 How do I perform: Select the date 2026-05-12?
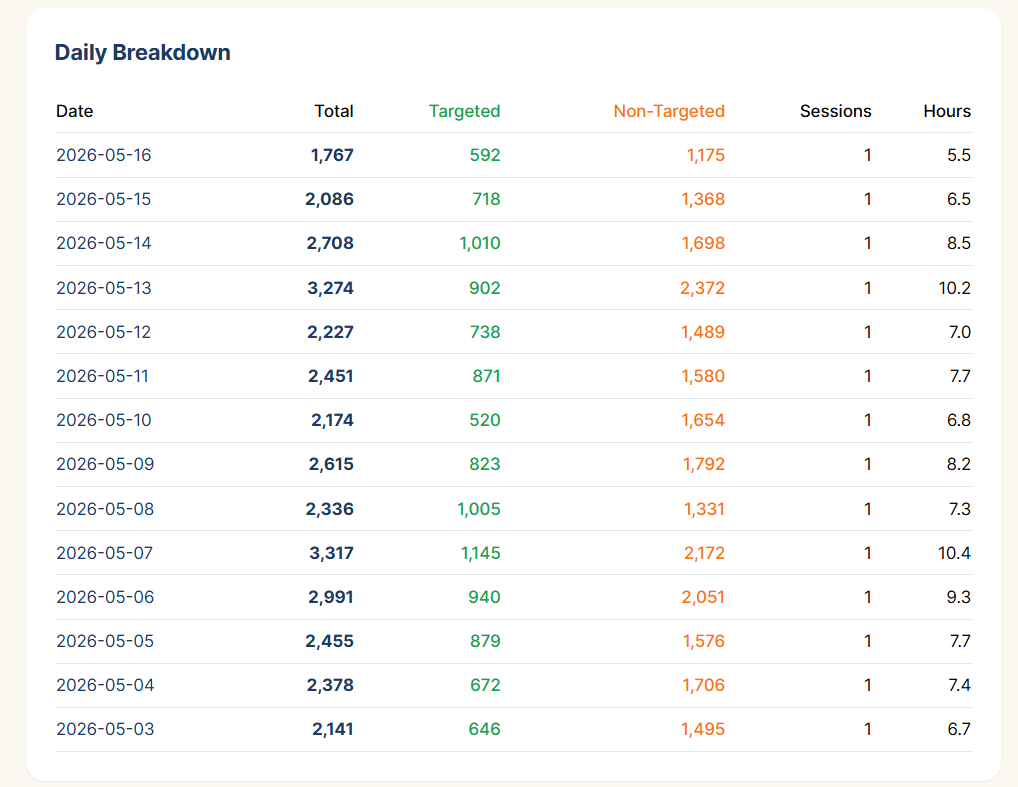tap(103, 332)
